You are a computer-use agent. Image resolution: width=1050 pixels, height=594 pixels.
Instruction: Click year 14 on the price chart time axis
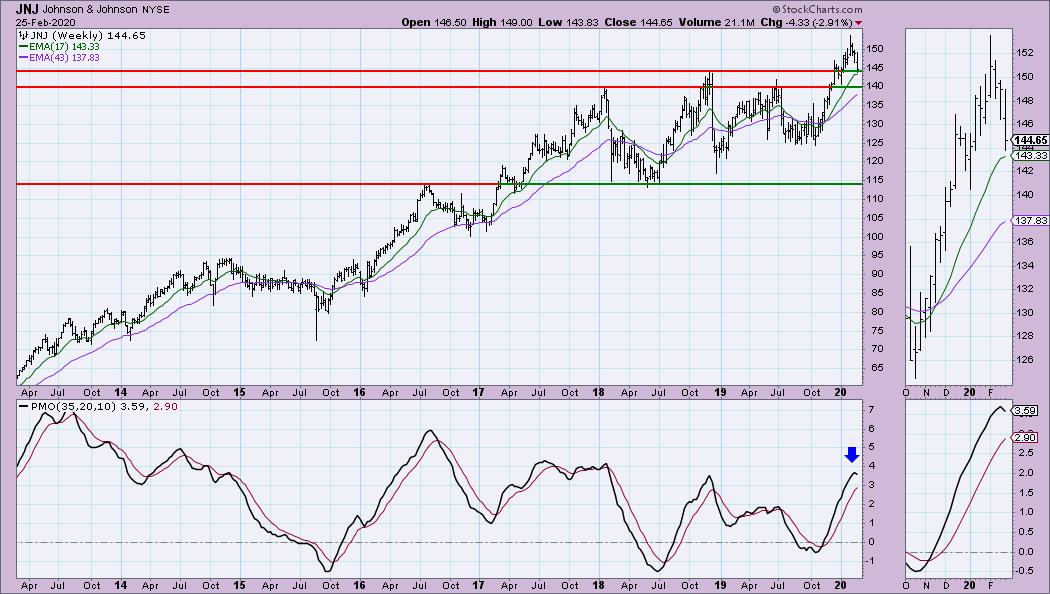121,393
